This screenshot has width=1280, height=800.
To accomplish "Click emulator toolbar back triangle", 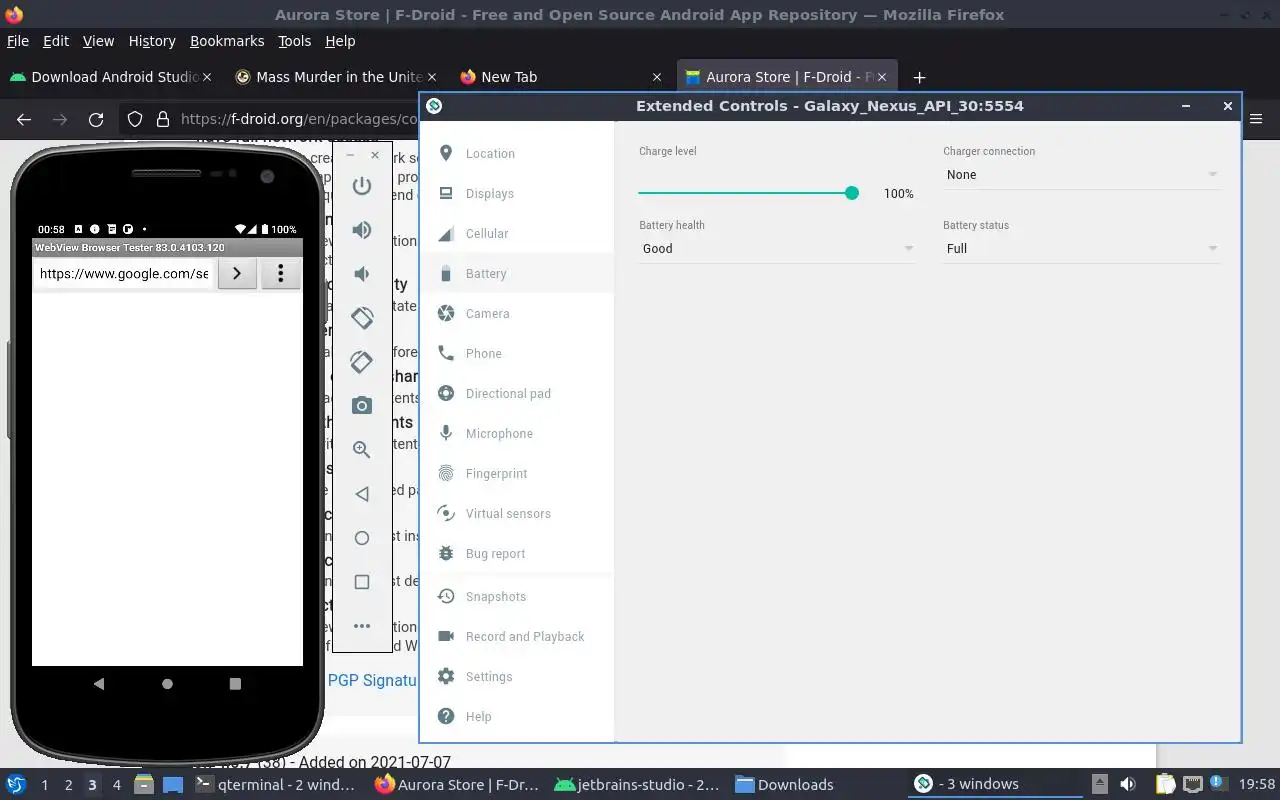I will tap(362, 494).
